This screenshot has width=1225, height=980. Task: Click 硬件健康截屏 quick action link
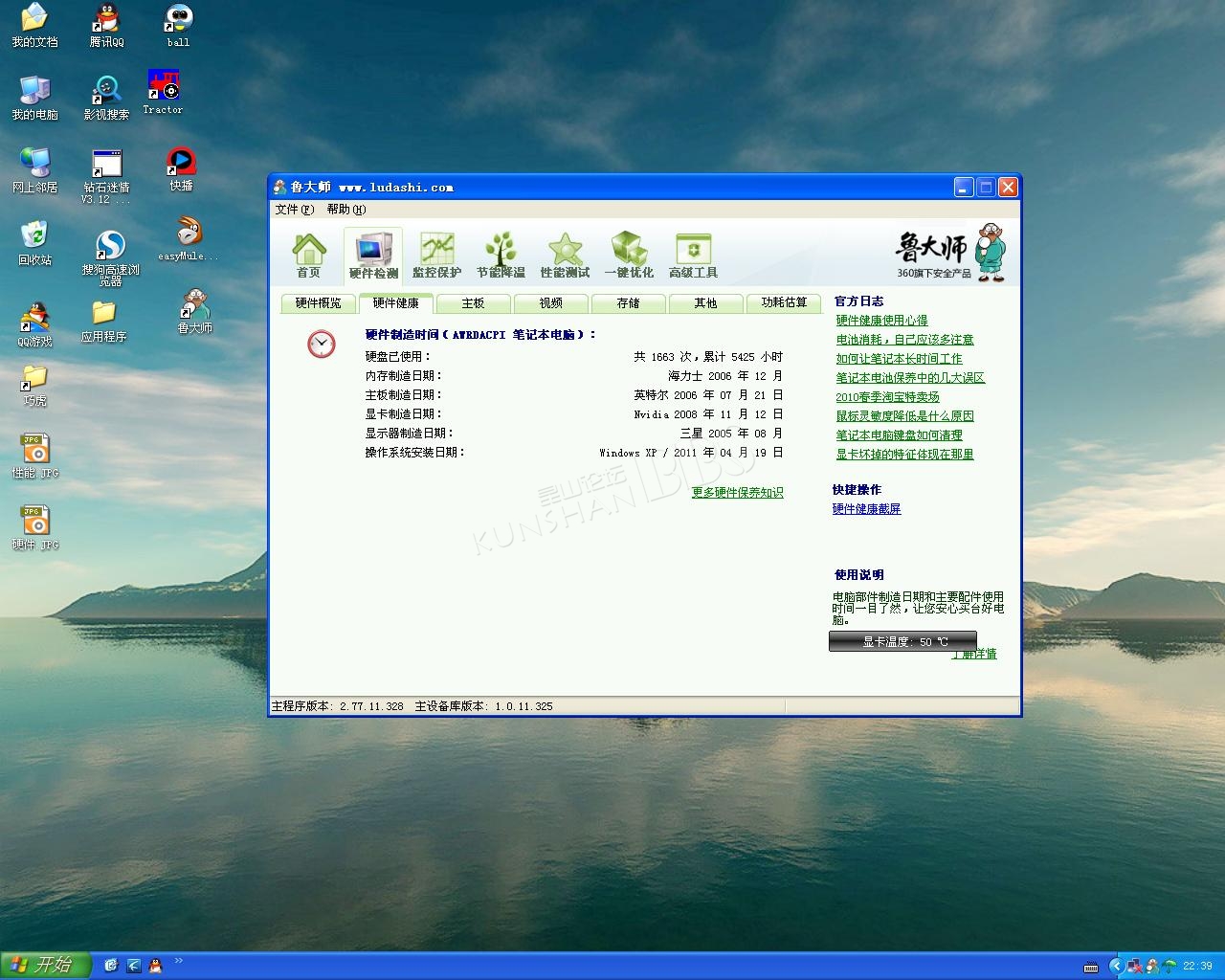pos(866,509)
